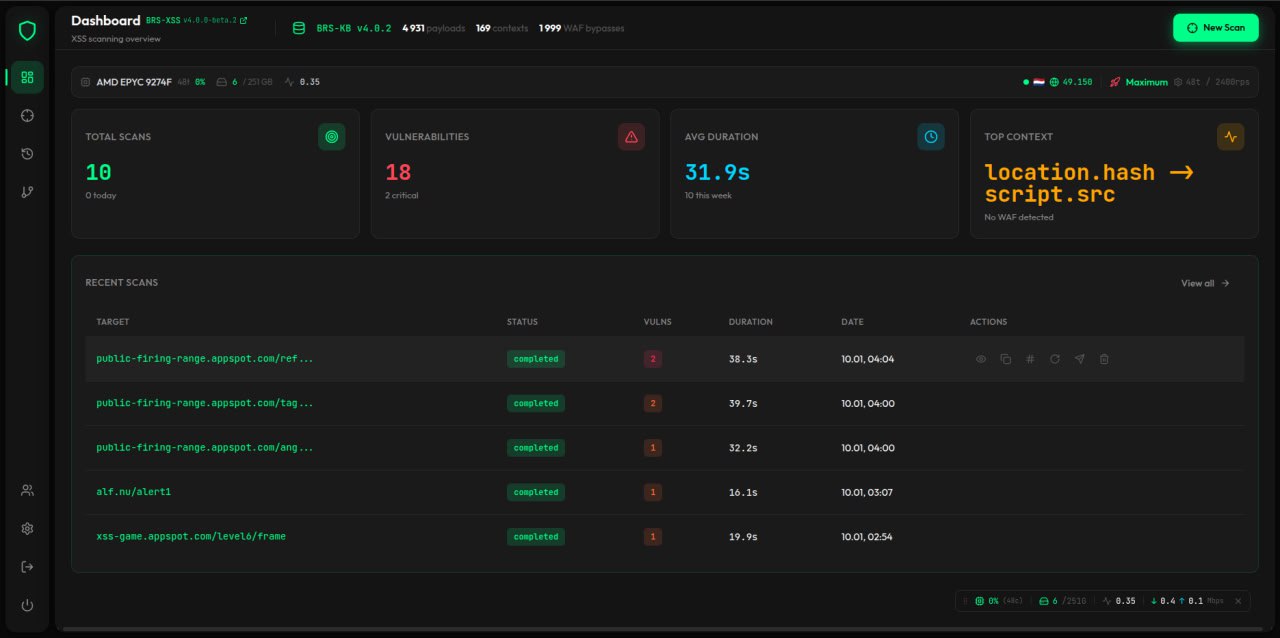Click the New Scan button
This screenshot has width=1280, height=638.
1215,28
